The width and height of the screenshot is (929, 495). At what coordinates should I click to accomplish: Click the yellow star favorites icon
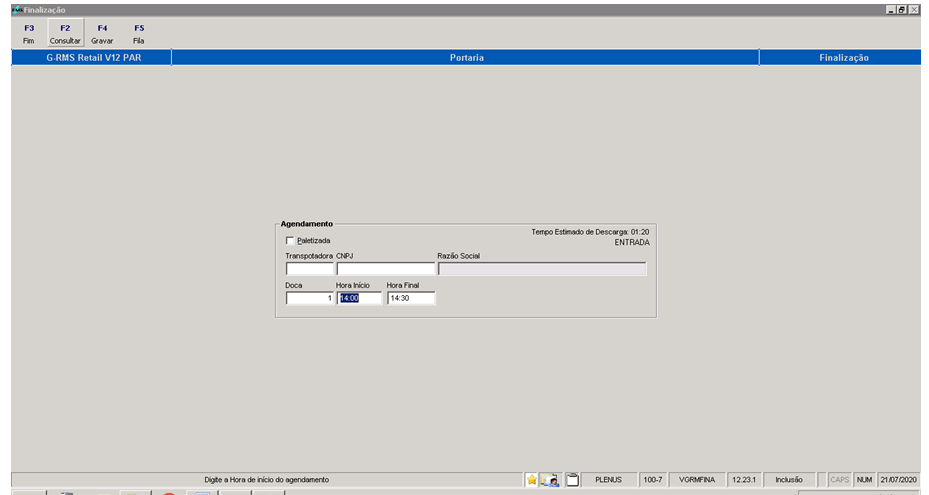click(x=531, y=480)
